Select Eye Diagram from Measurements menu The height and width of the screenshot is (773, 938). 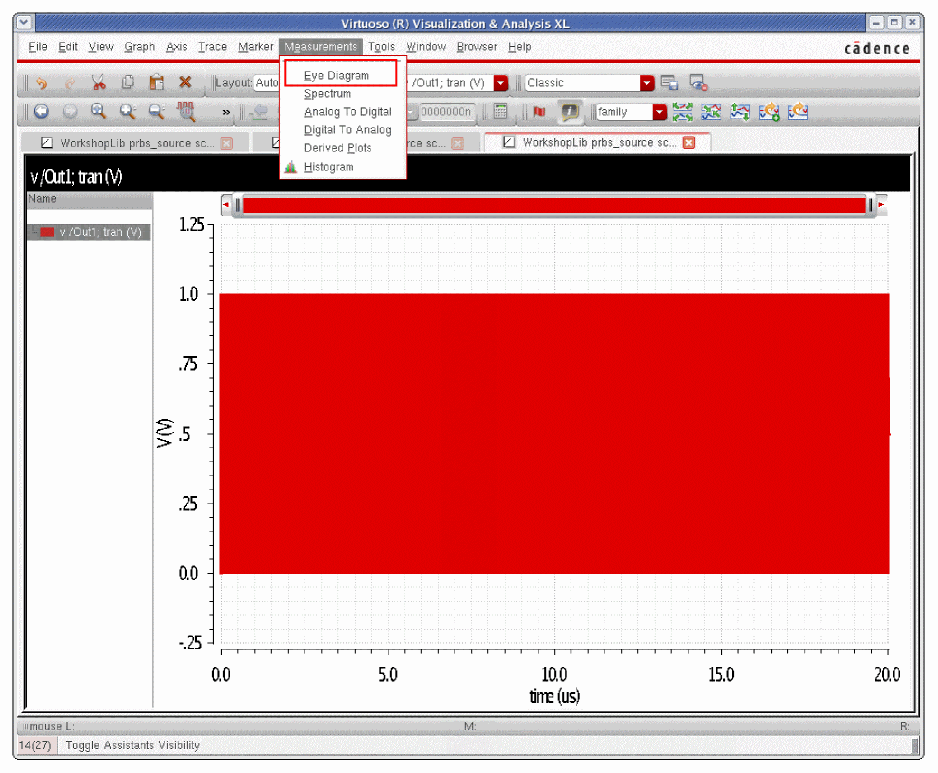pos(337,75)
